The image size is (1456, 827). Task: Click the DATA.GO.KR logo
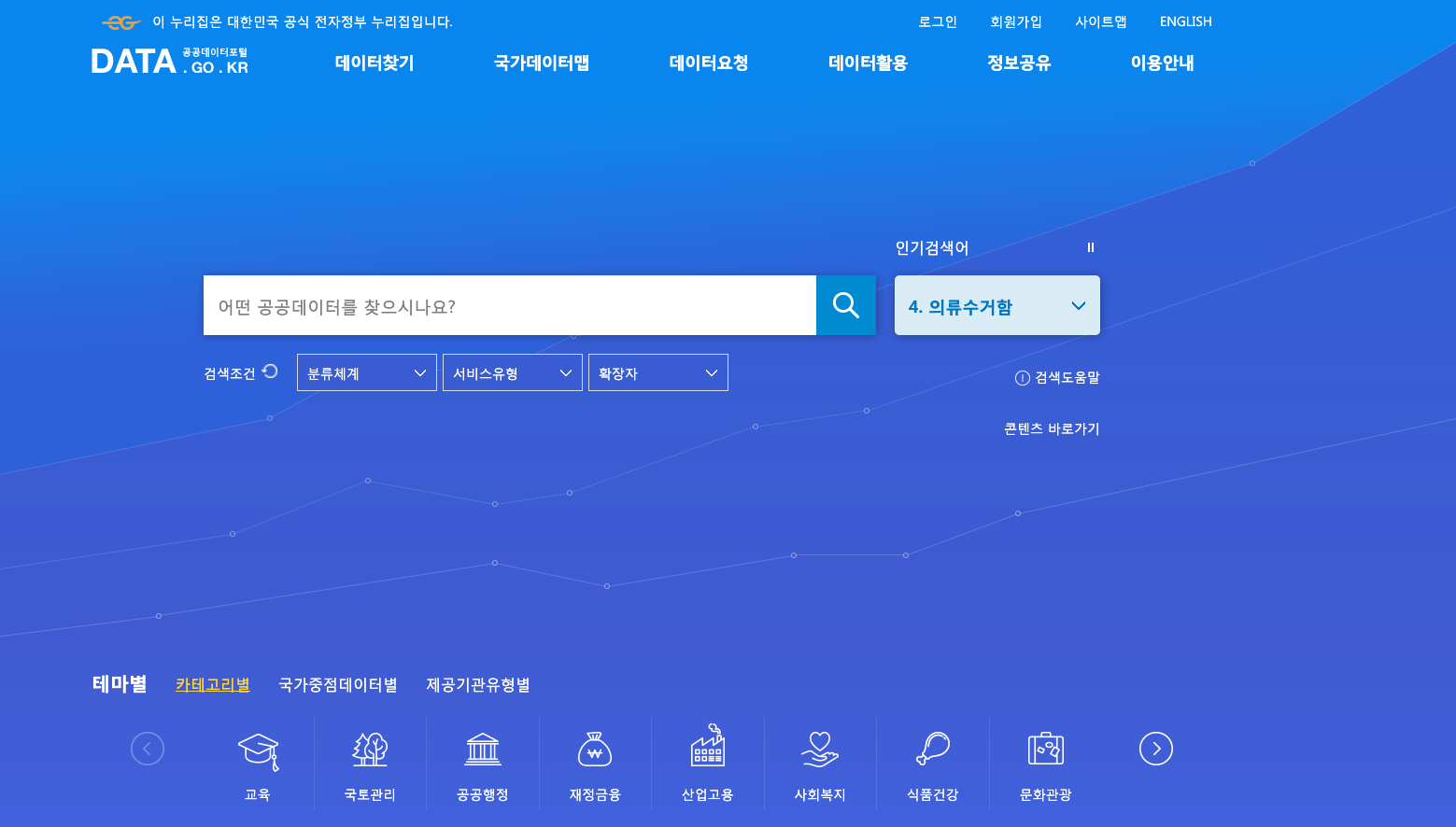(x=170, y=62)
